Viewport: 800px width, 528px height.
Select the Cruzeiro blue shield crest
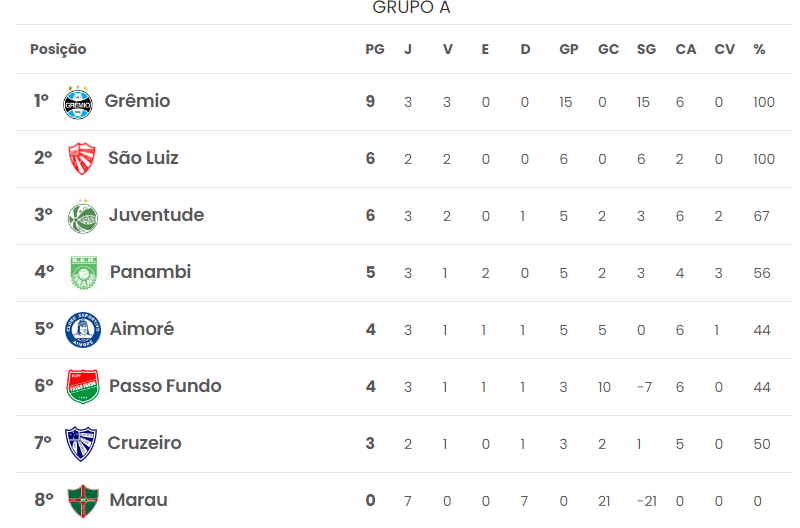tap(81, 444)
